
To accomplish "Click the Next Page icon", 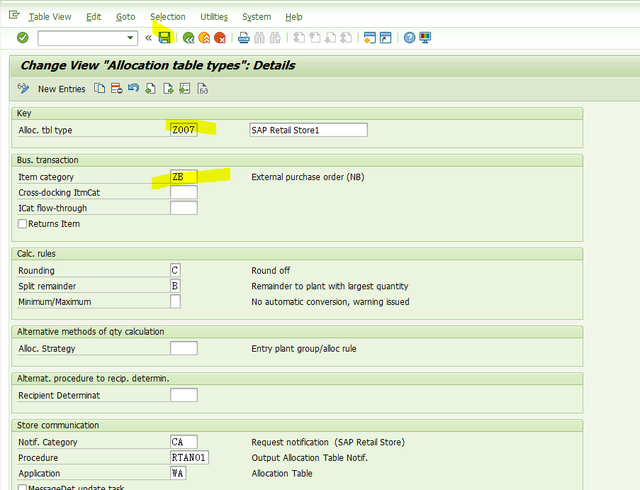I will (330, 38).
